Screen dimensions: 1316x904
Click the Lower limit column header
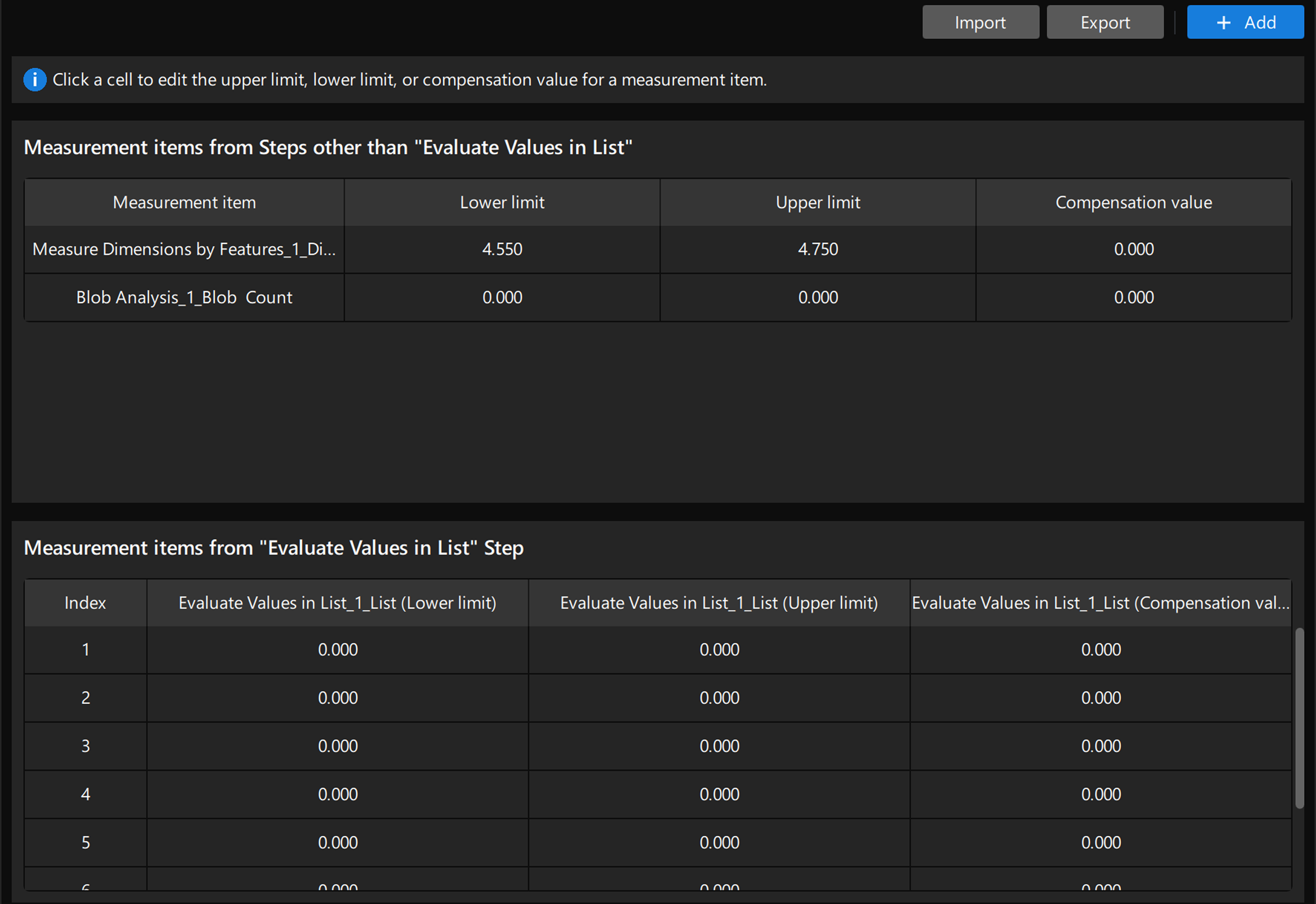click(x=502, y=202)
